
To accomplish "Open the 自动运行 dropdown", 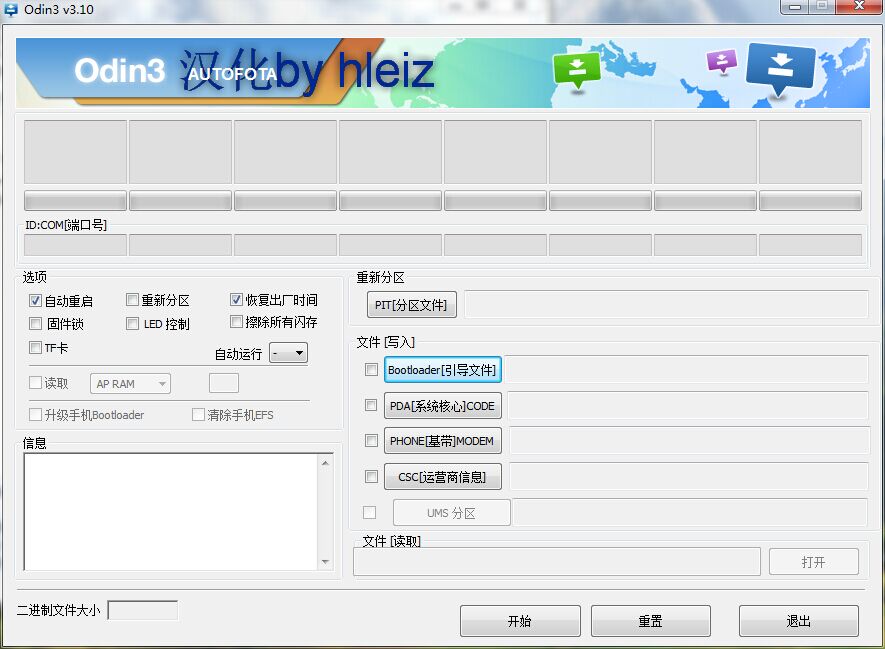I will (x=288, y=353).
